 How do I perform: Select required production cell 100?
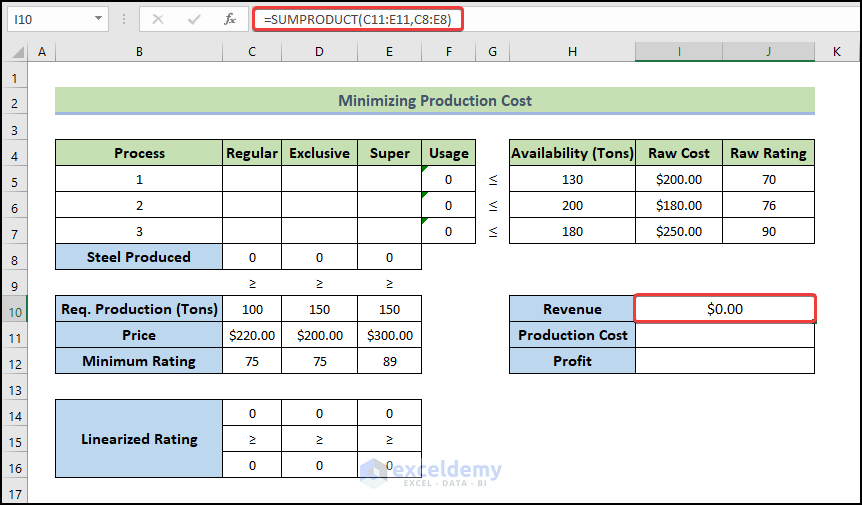252,309
